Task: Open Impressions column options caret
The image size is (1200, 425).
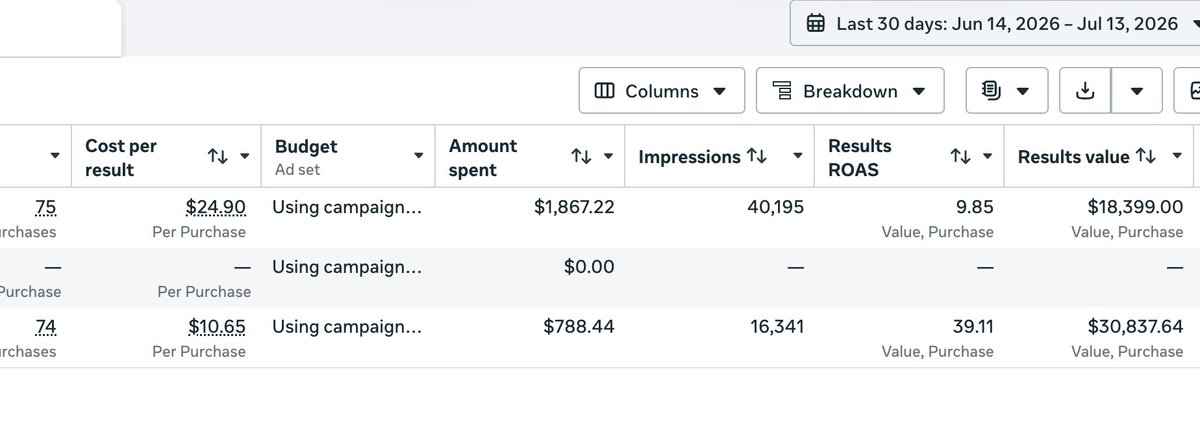Action: (x=798, y=156)
